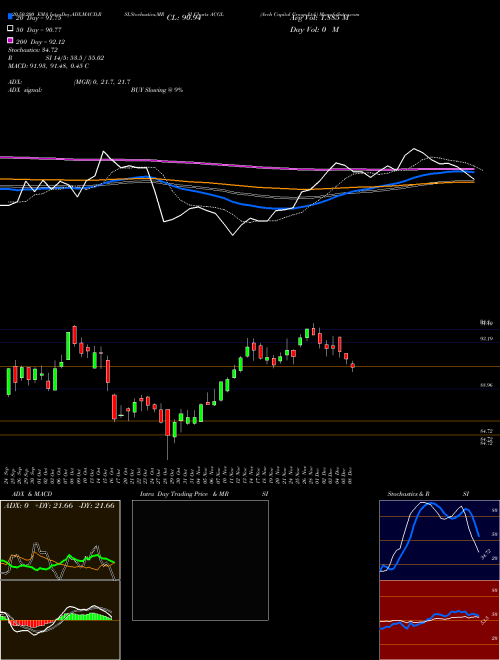The height and width of the screenshot is (660, 500).
Task: Open the red RSI chart panel
Action: click(439, 620)
